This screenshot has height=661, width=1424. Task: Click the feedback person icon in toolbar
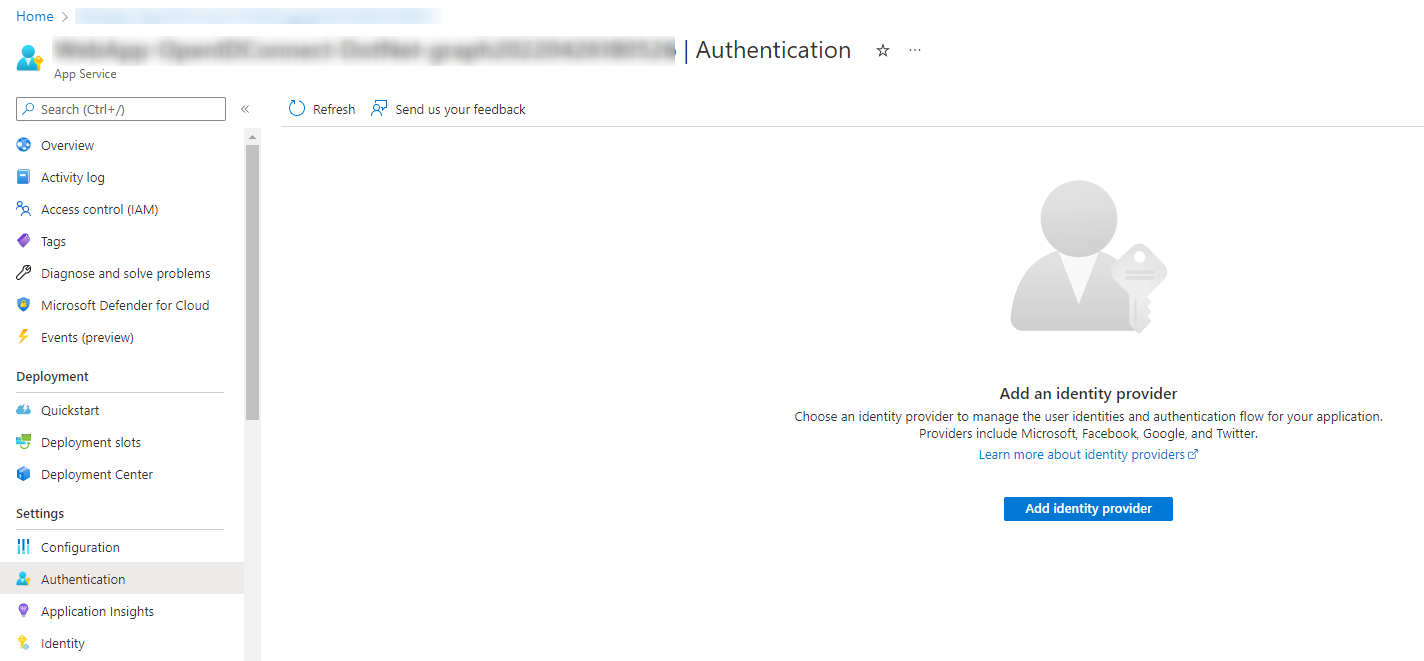point(379,108)
